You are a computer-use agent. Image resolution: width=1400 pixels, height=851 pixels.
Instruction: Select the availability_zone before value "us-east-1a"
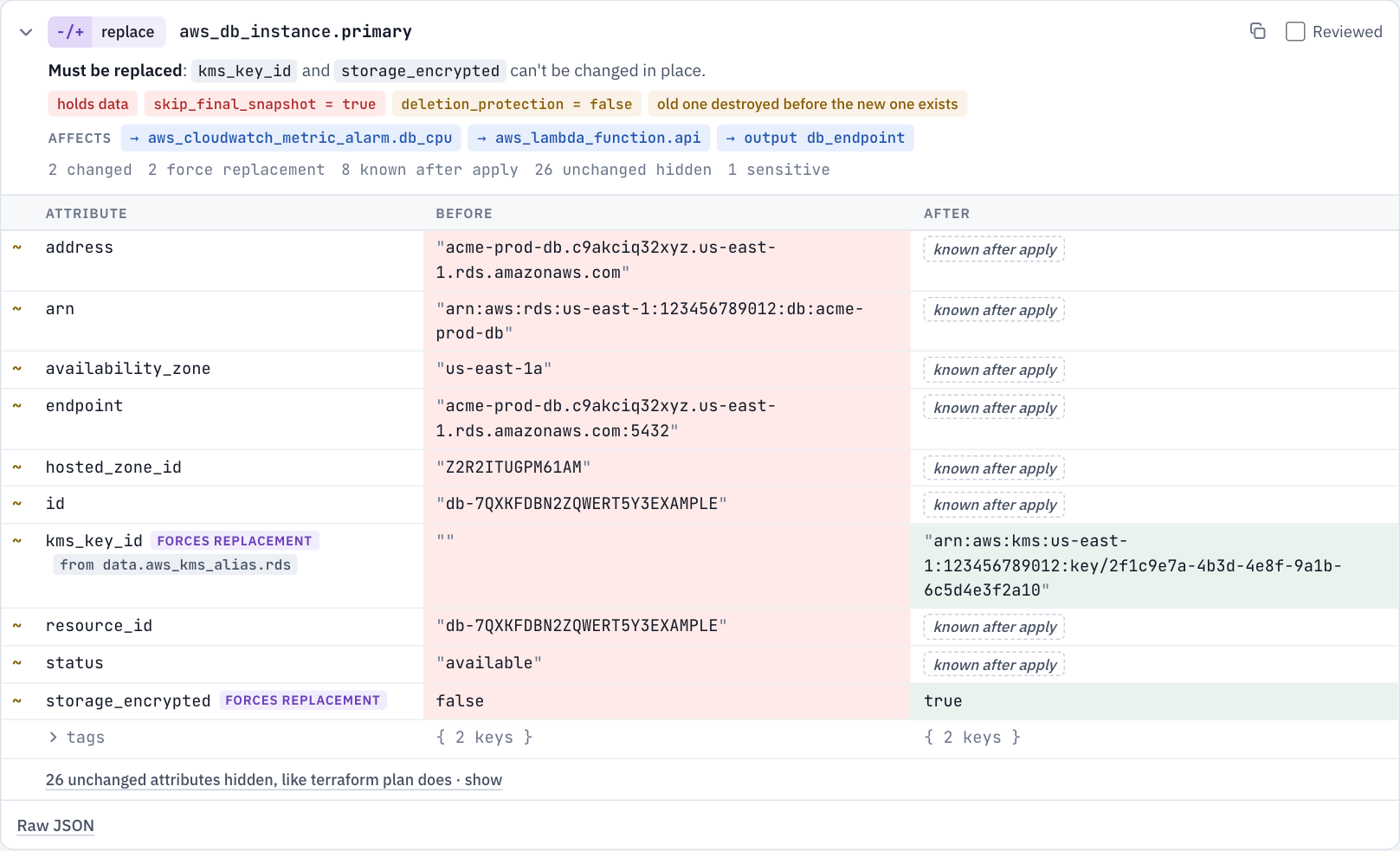pyautogui.click(x=494, y=369)
